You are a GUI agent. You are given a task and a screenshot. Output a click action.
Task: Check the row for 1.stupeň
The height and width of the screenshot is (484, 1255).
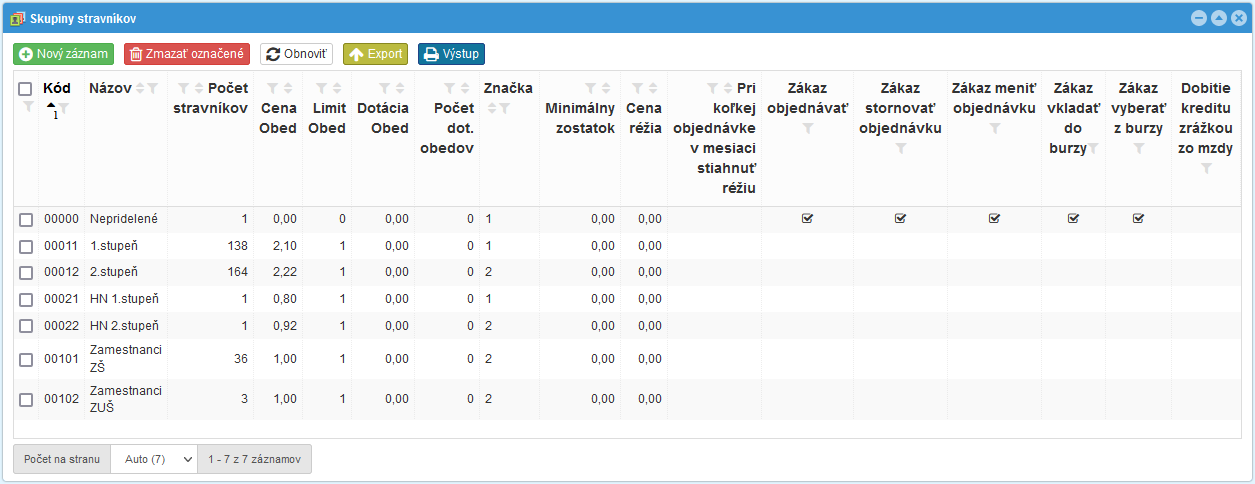26,245
